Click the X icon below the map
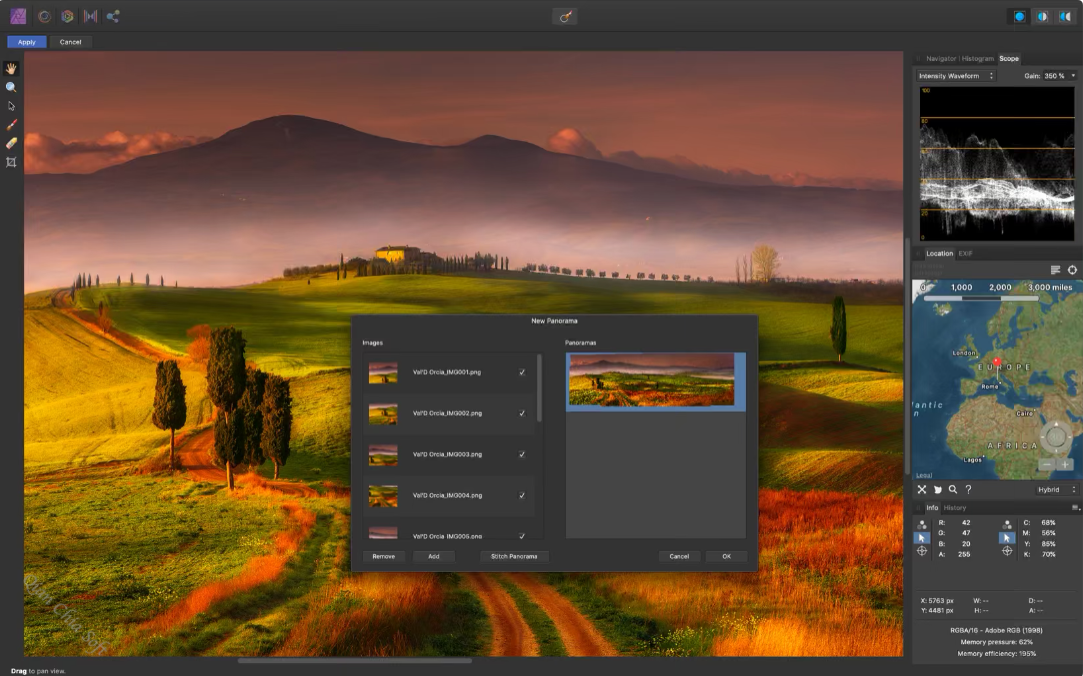 click(921, 489)
